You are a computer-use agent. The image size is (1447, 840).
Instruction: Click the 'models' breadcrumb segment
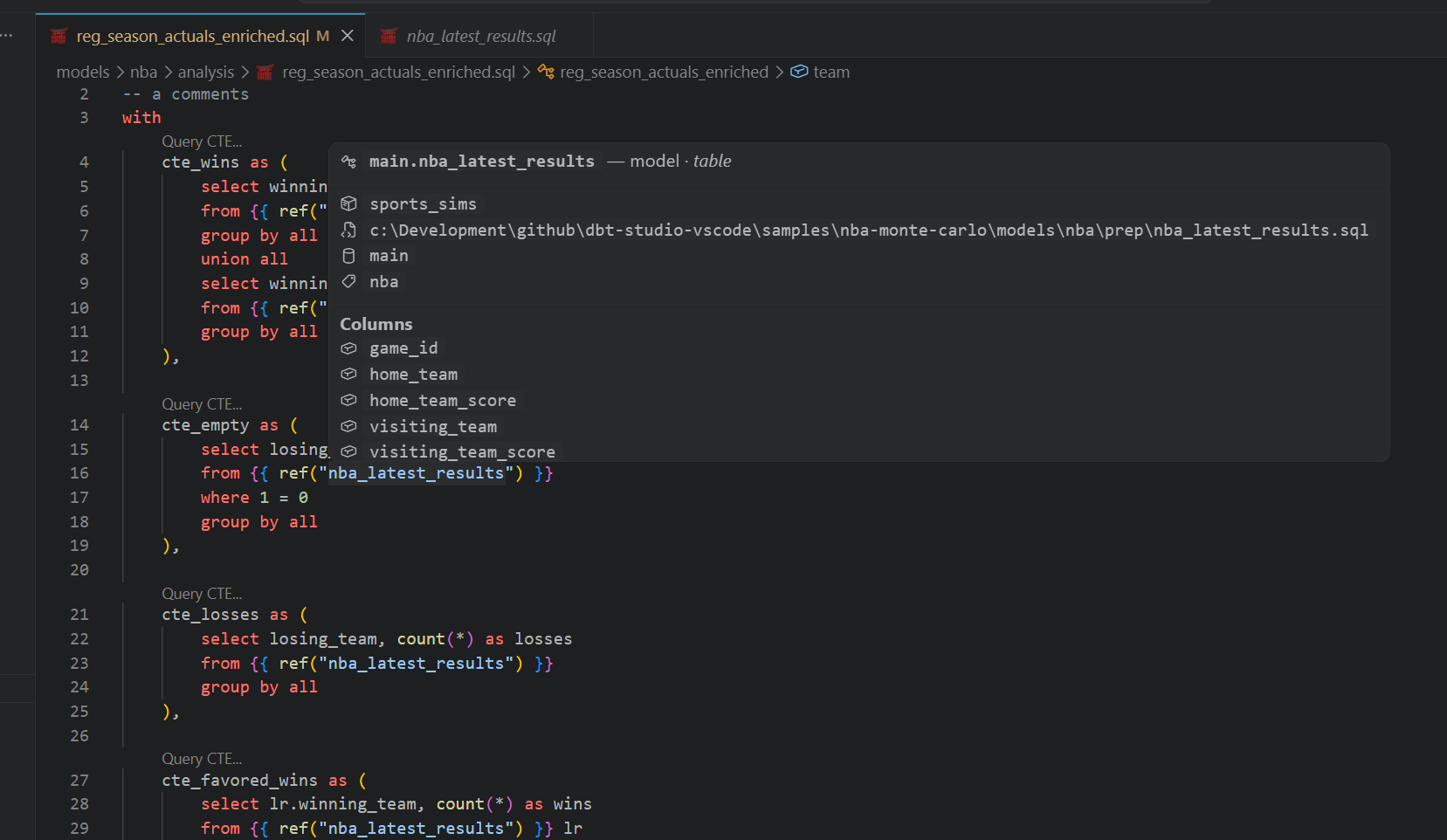83,72
